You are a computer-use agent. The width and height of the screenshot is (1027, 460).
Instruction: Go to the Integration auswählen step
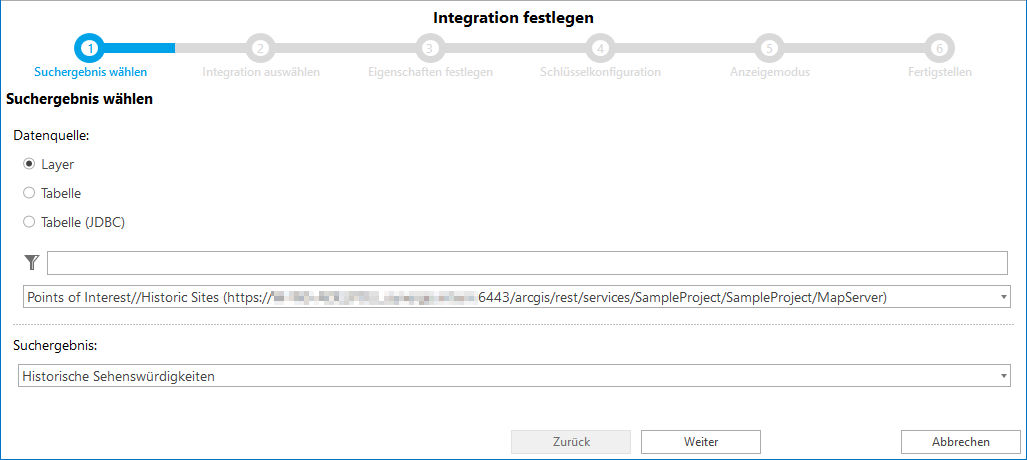point(260,72)
